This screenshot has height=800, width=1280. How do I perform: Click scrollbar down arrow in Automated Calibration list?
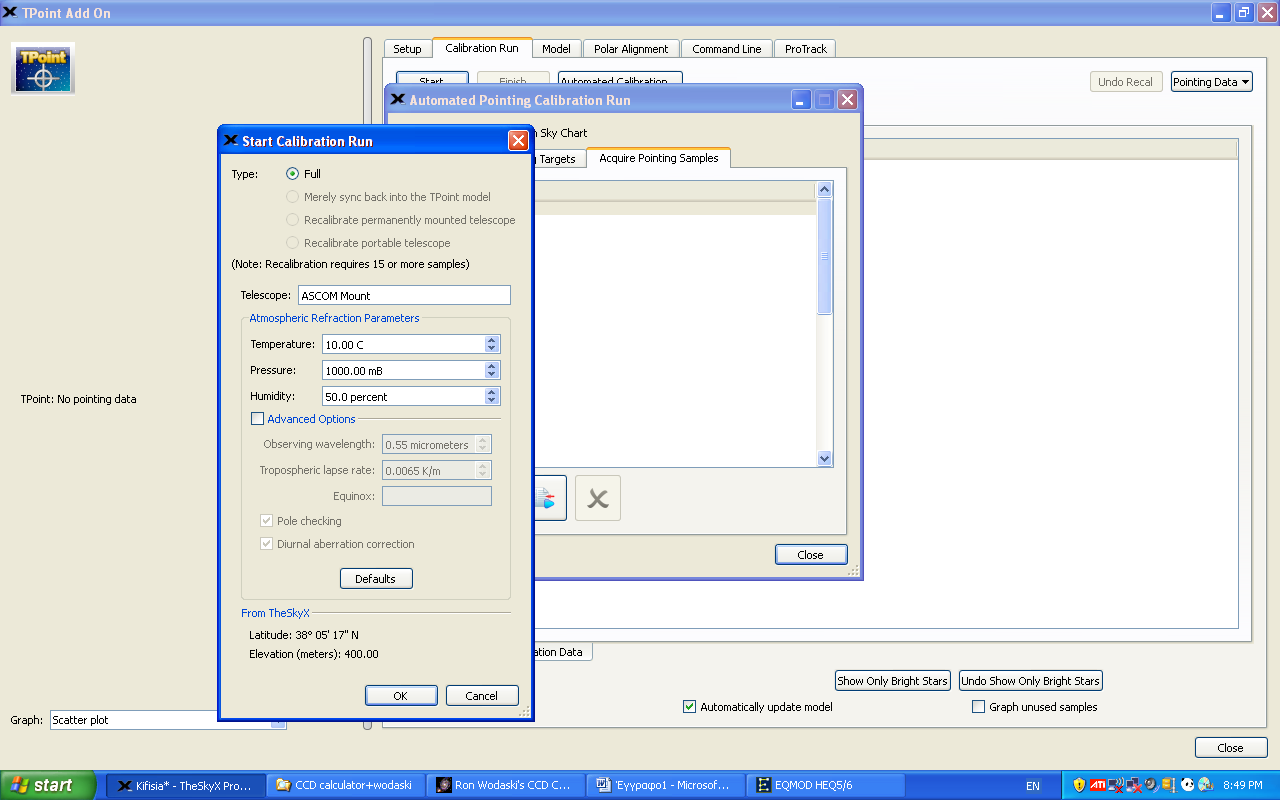[825, 458]
